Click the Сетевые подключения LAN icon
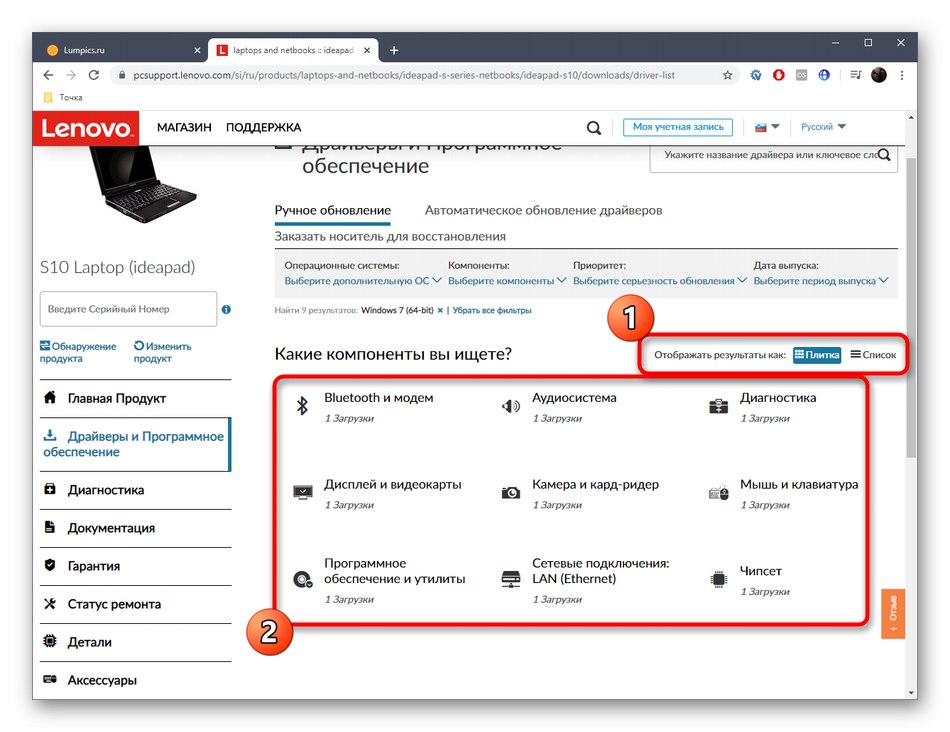Image resolution: width=950 pixels, height=732 pixels. 511,579
